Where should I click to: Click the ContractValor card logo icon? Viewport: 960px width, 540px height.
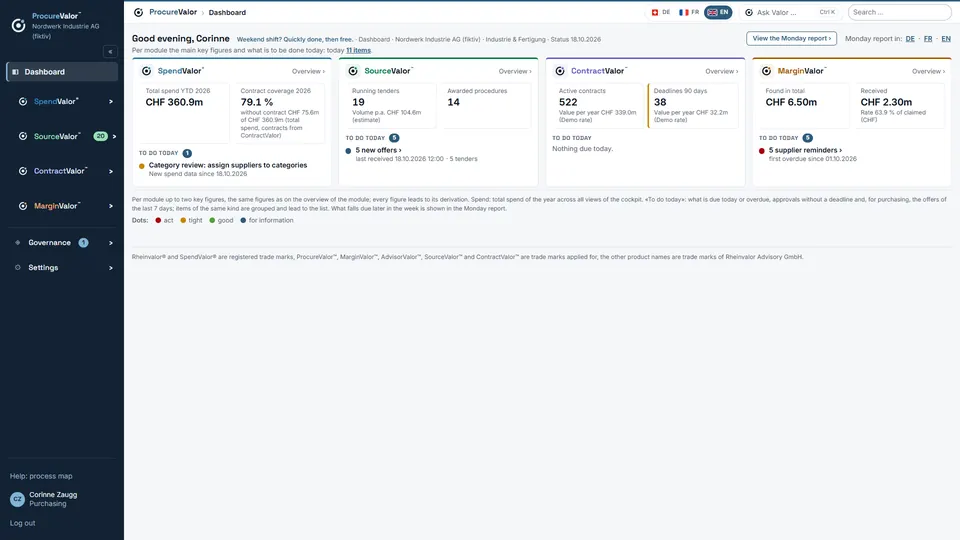tap(560, 71)
